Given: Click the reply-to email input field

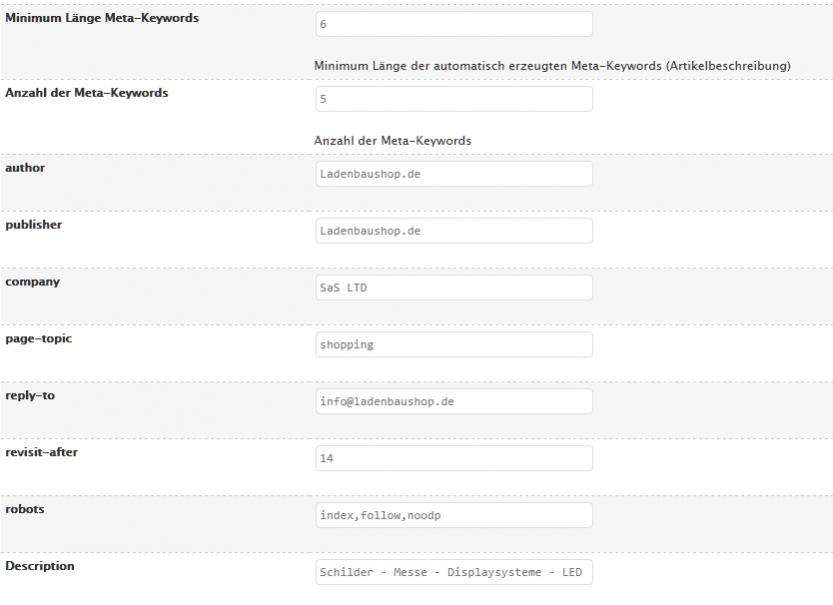Looking at the screenshot, I should click(x=453, y=402).
